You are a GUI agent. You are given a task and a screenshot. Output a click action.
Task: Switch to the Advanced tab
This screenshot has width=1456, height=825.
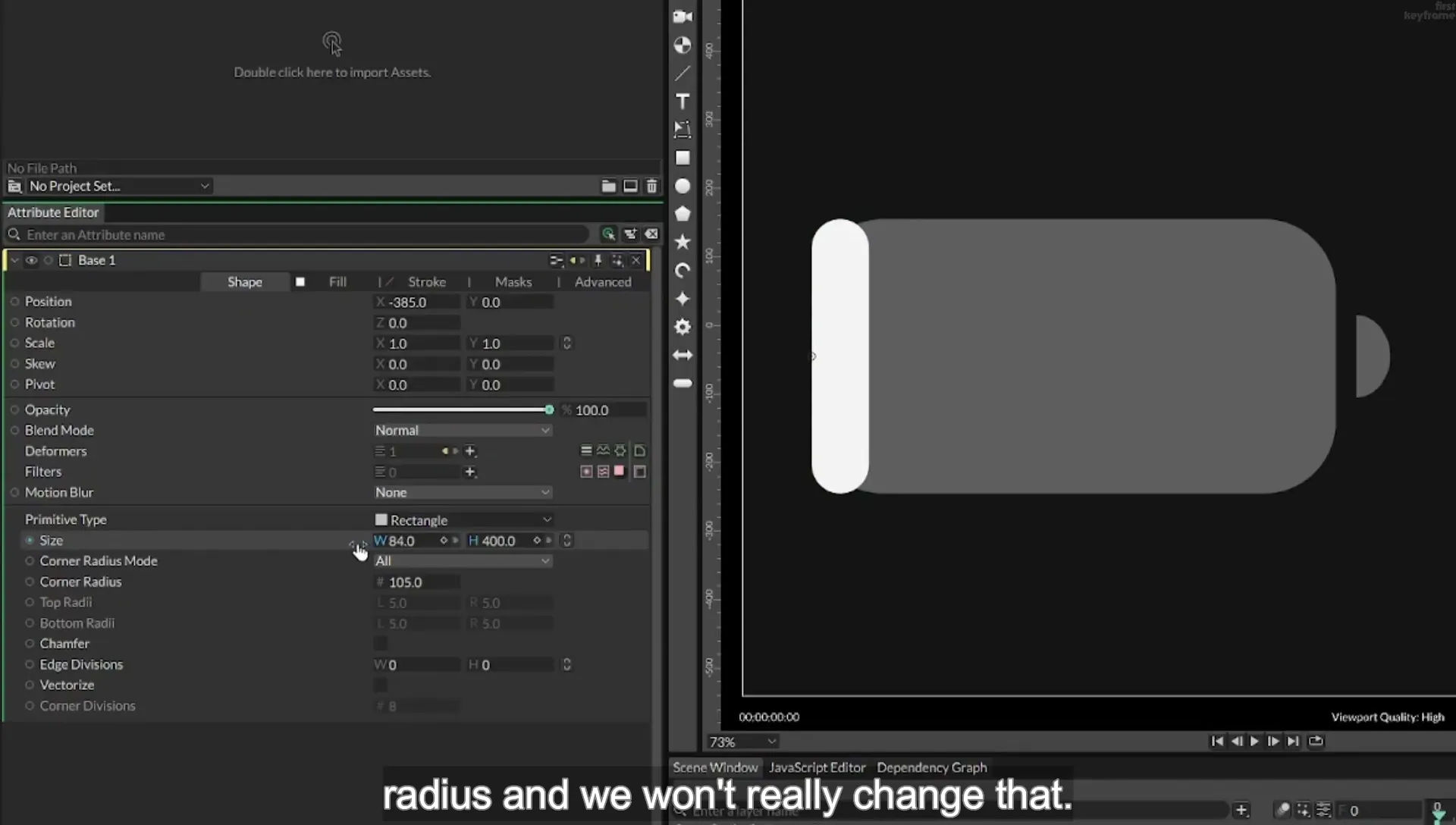point(603,282)
